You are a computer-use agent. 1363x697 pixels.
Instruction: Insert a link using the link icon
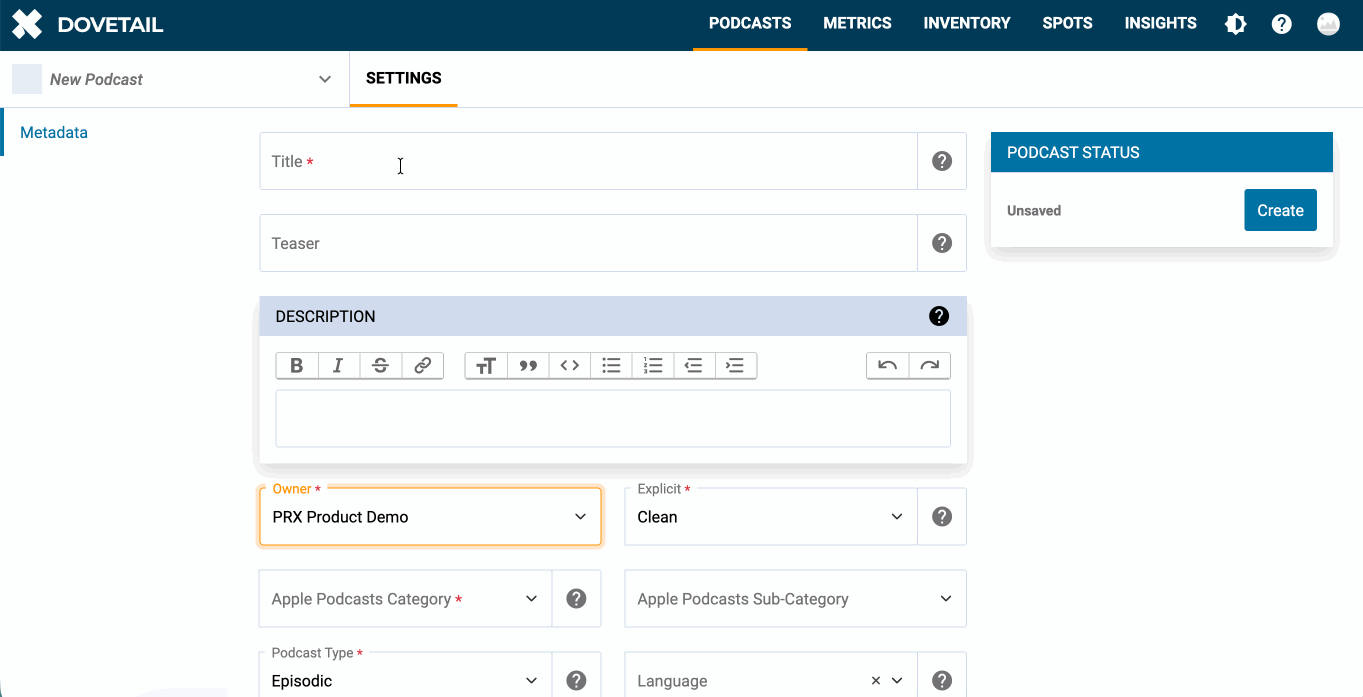[x=423, y=366]
